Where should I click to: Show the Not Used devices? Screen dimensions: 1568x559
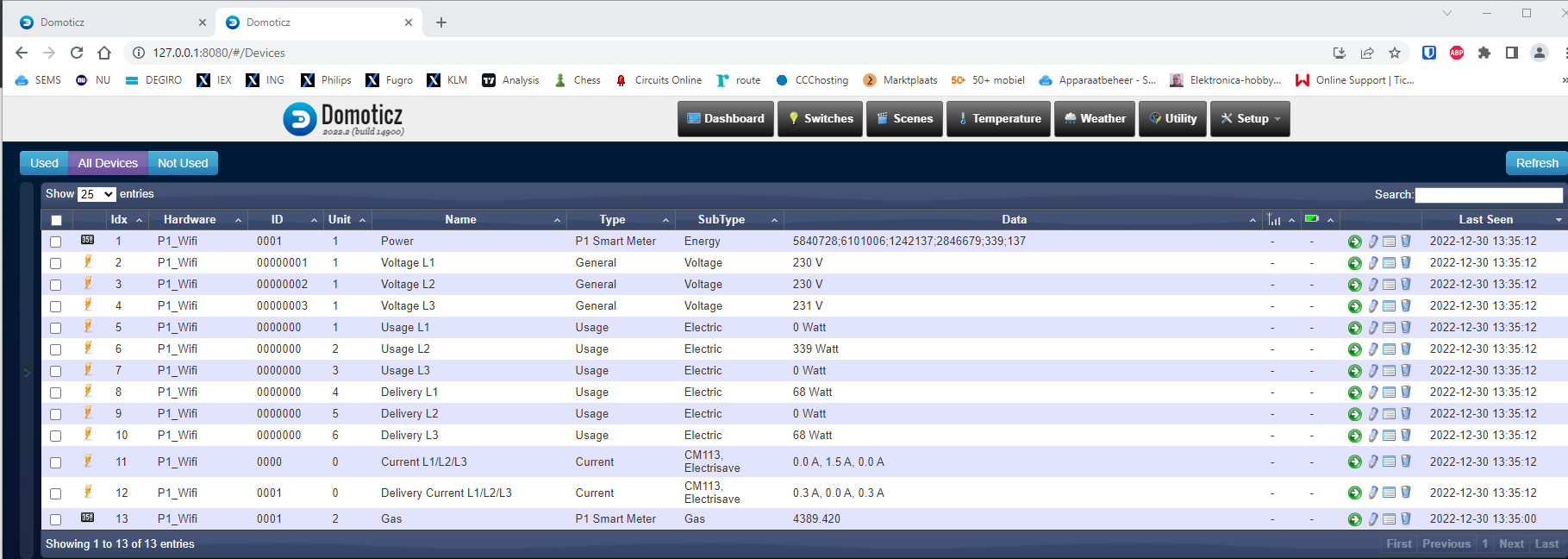[183, 163]
